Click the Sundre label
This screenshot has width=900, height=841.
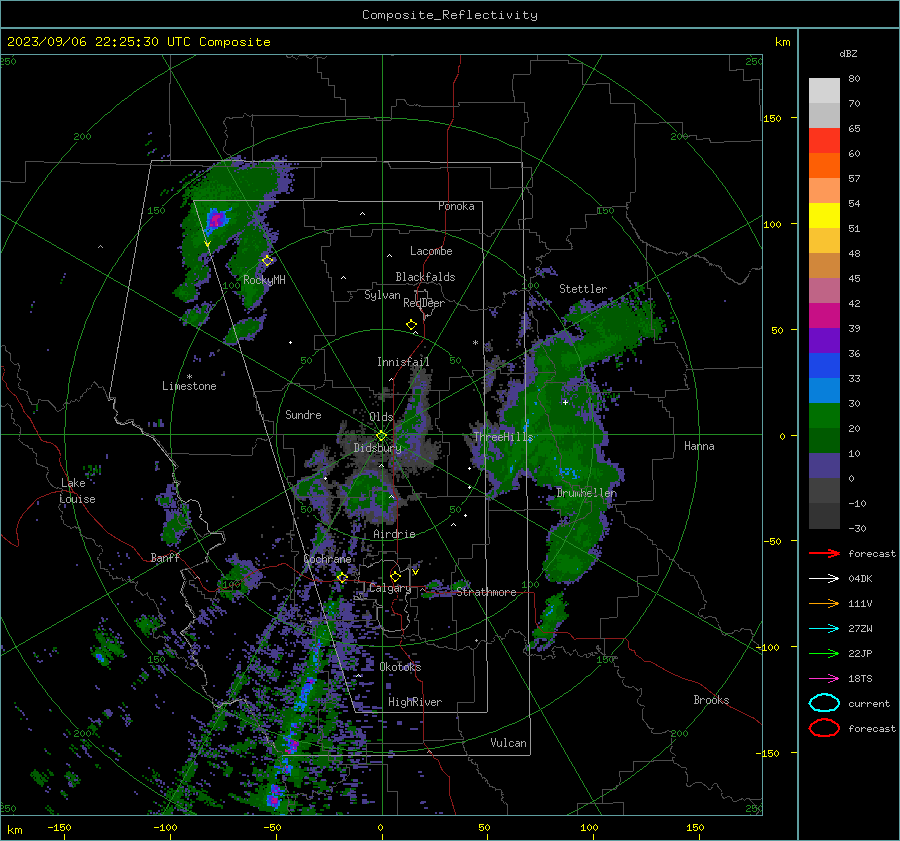click(303, 414)
